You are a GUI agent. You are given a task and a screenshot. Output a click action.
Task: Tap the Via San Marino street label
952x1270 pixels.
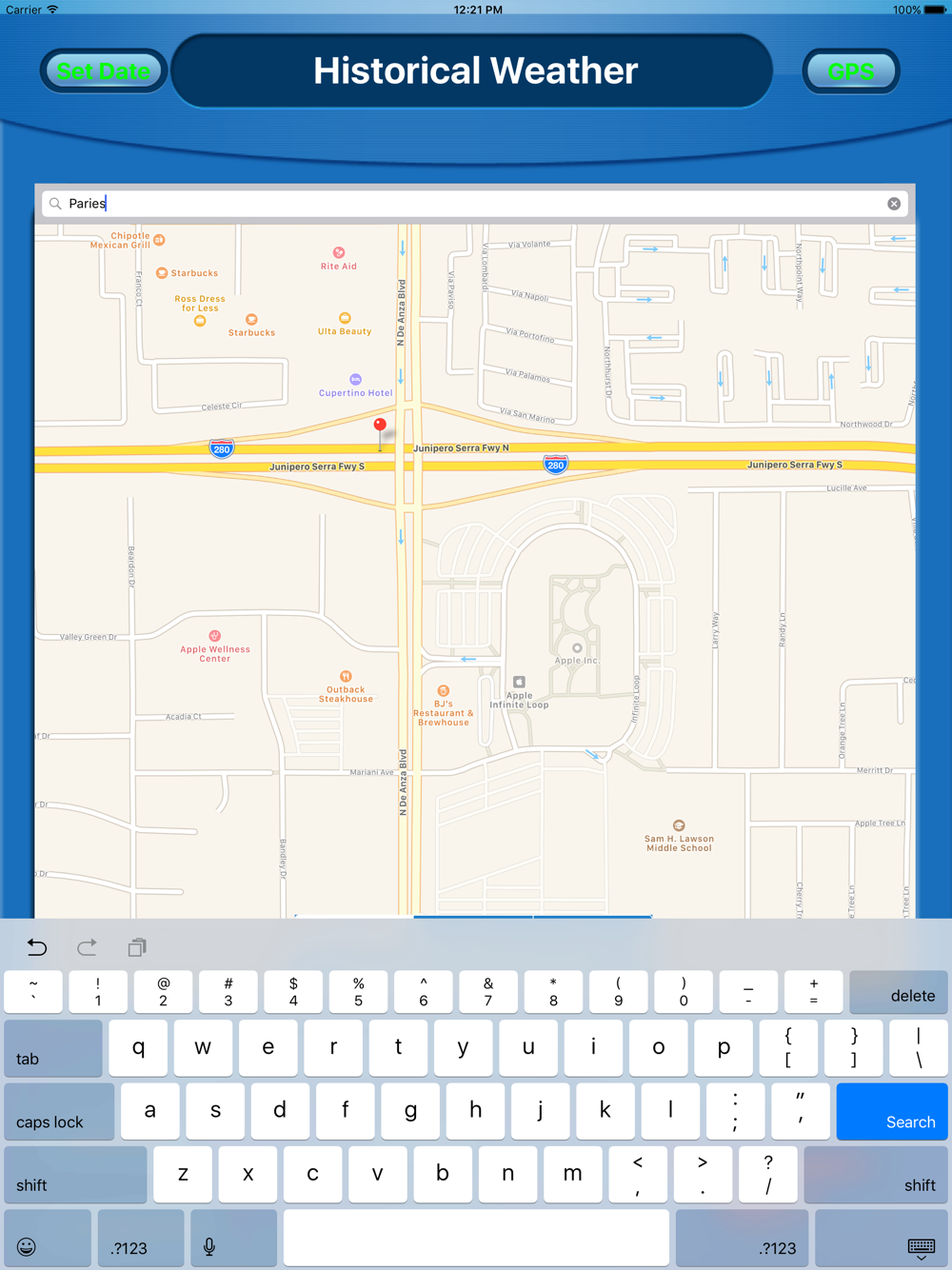point(527,415)
